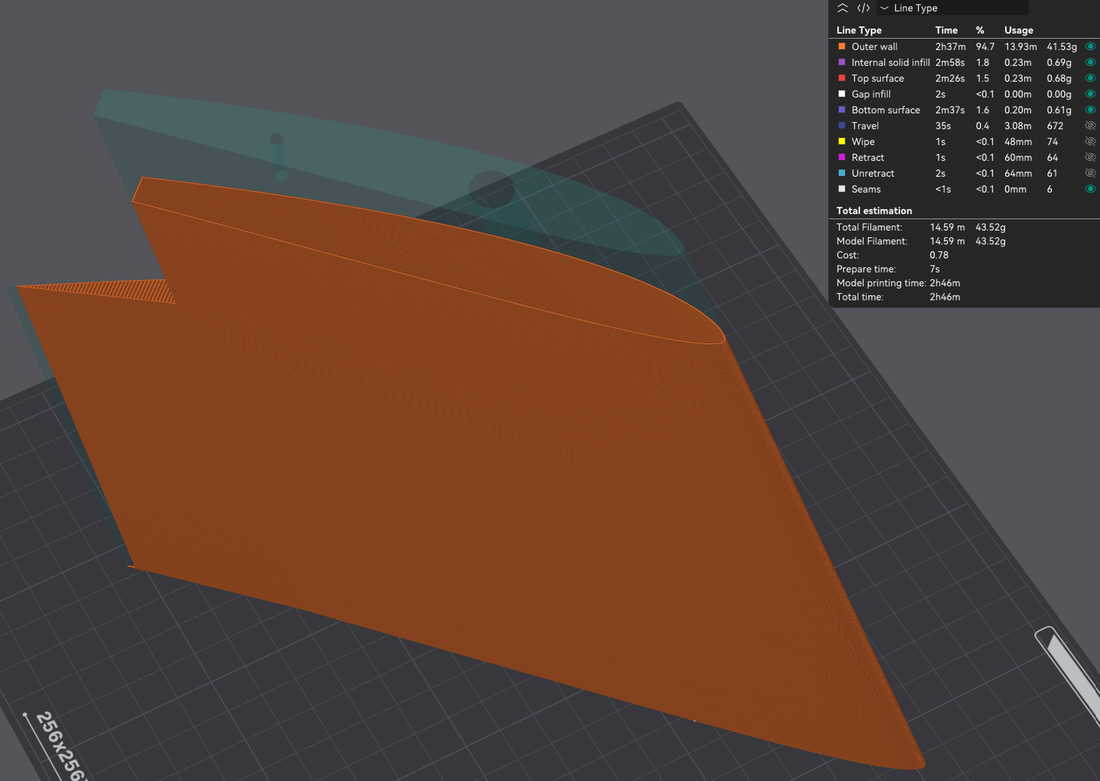Click the Bottom surface color swatch

tap(842, 109)
